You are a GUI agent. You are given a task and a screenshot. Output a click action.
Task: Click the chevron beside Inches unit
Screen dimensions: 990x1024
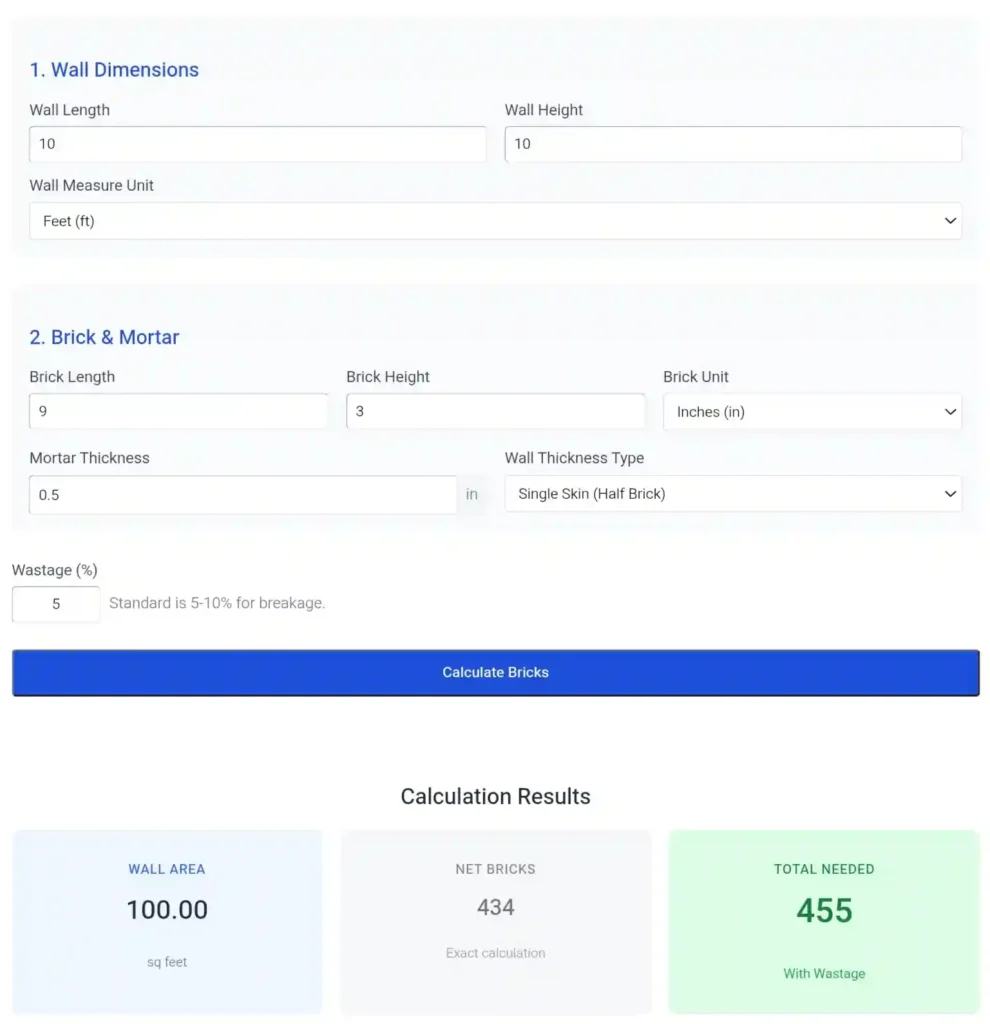(x=951, y=411)
